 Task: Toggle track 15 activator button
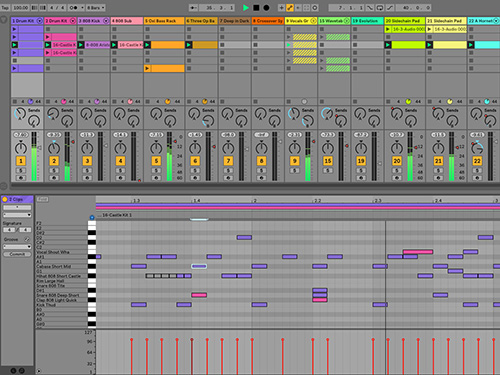click(328, 161)
